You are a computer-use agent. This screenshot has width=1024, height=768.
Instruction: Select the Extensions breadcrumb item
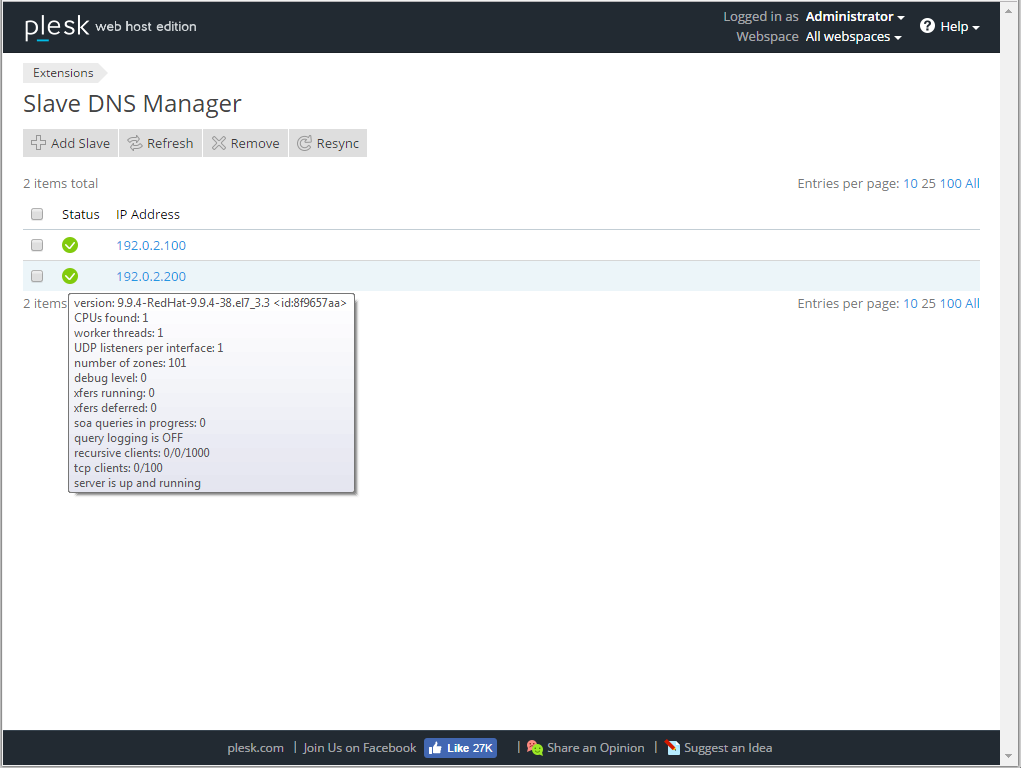point(63,72)
